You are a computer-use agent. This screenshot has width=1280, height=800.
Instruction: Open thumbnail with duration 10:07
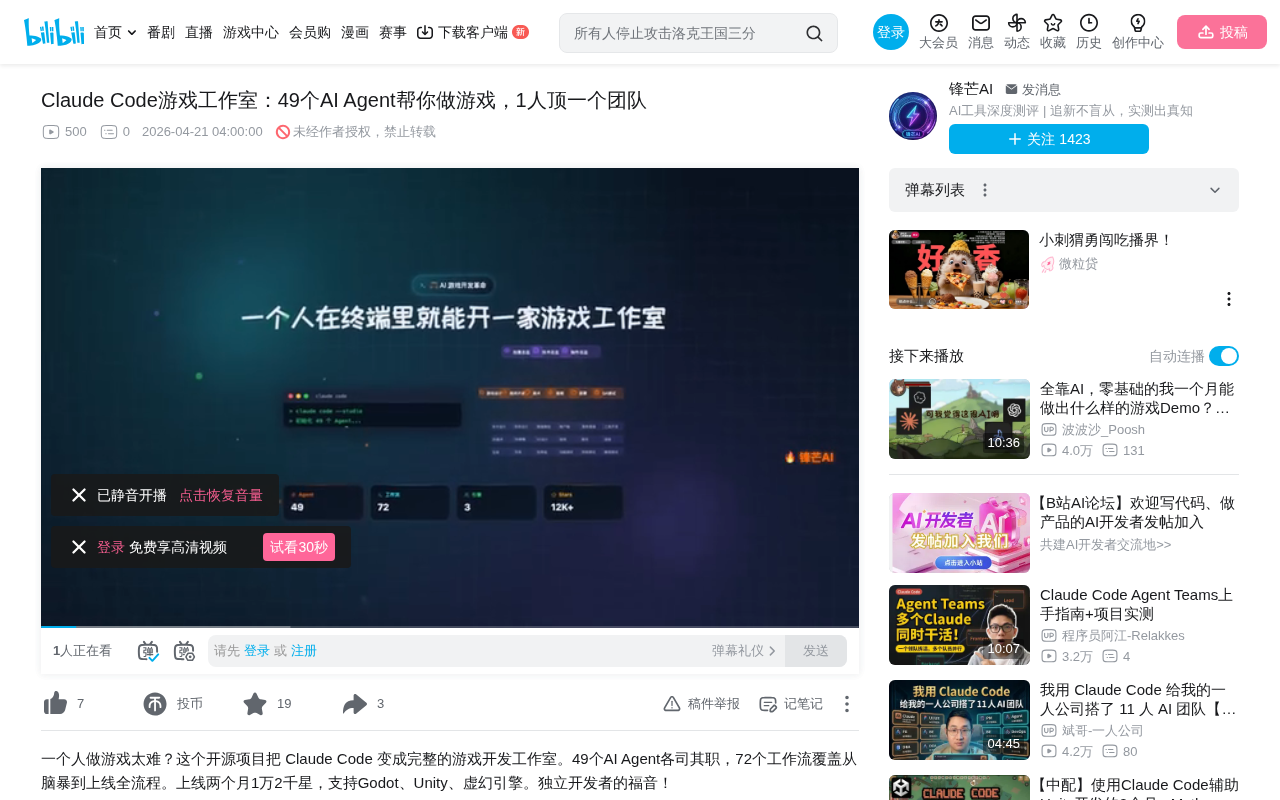coord(959,625)
